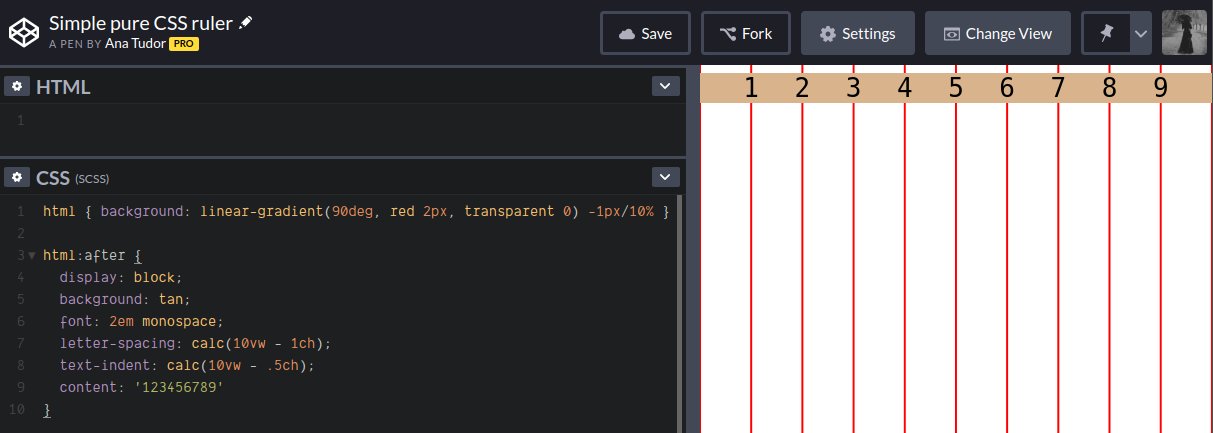Click ruler number 1 in preview

coord(751,88)
